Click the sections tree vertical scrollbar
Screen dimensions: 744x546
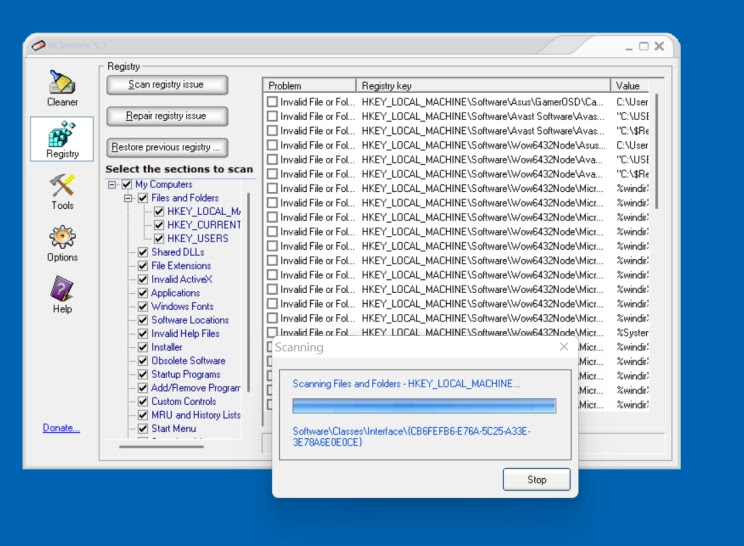pos(248,292)
